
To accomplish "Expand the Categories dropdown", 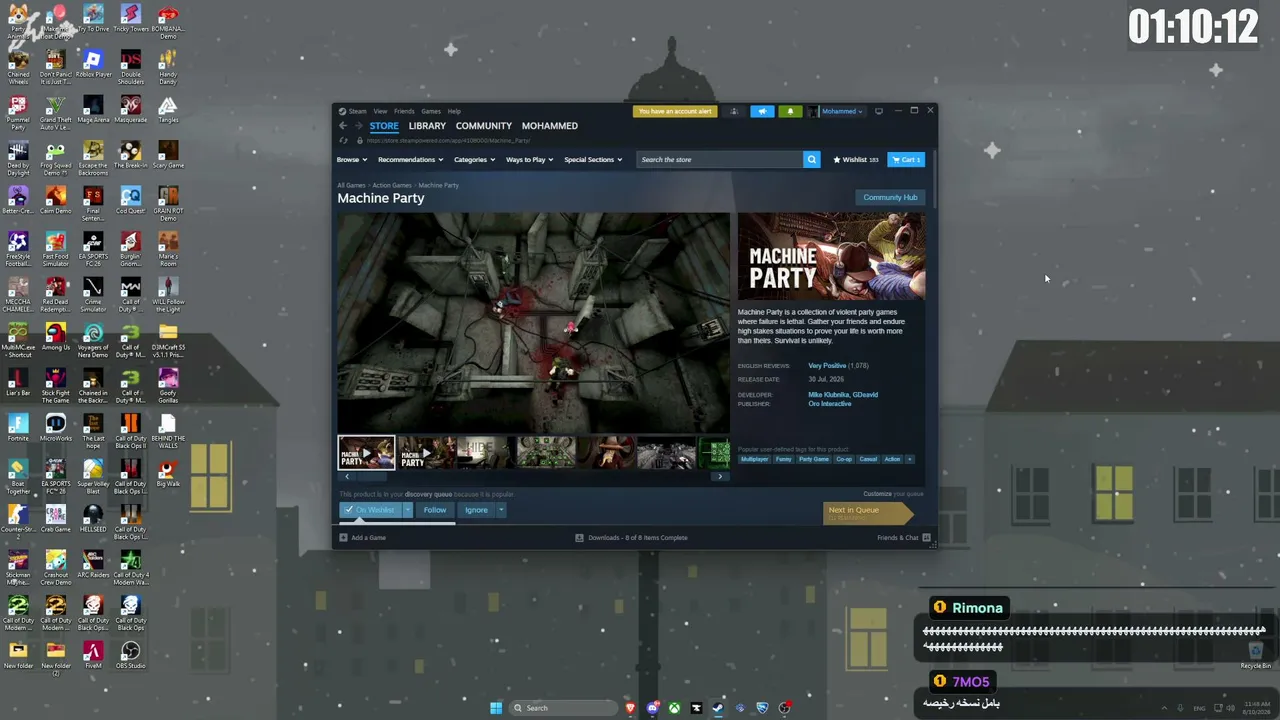I will [474, 160].
